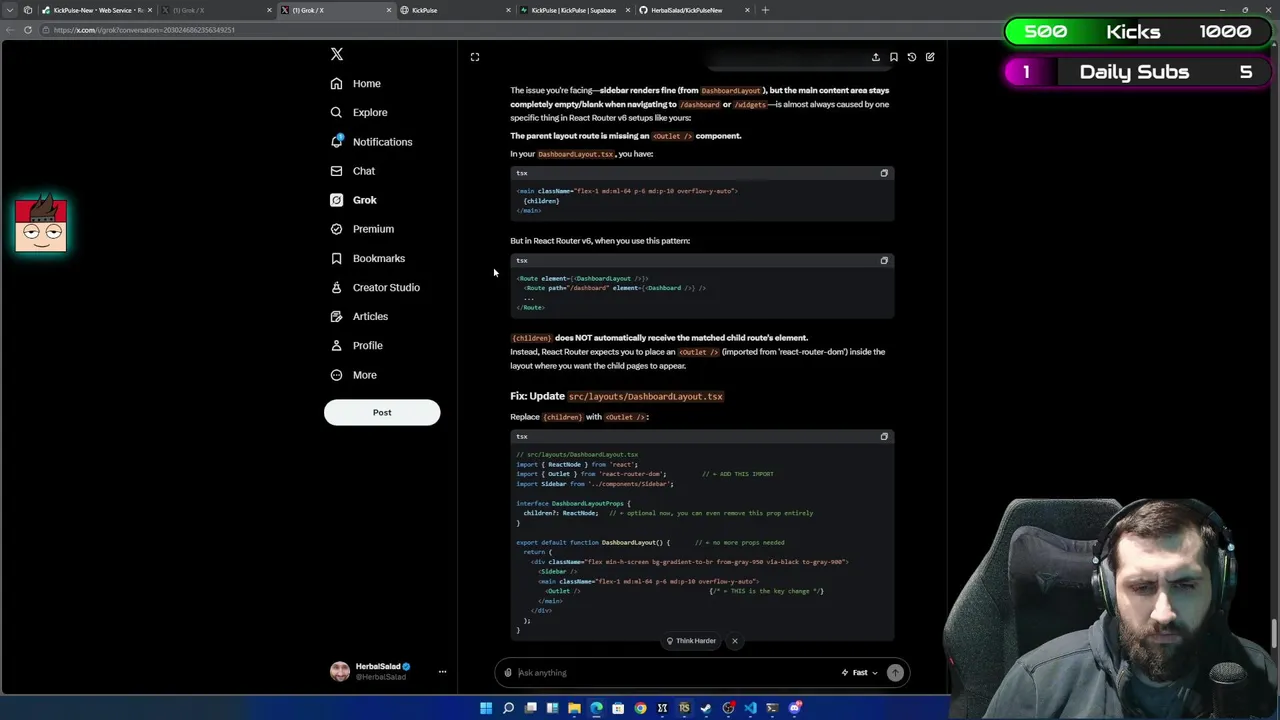
Task: Open Profile from the sidebar
Action: pyautogui.click(x=357, y=345)
